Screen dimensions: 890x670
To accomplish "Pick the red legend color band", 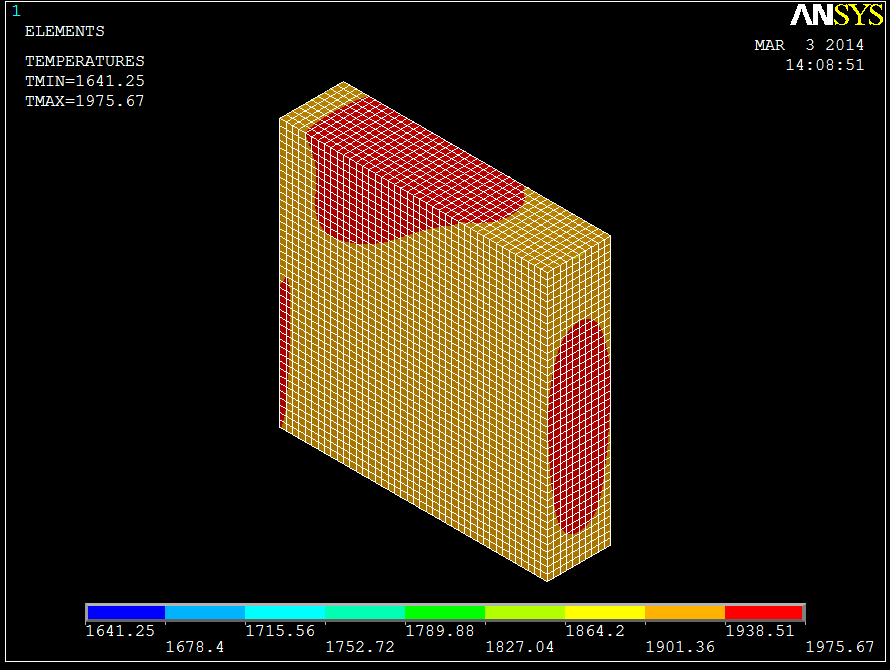I will click(764, 612).
